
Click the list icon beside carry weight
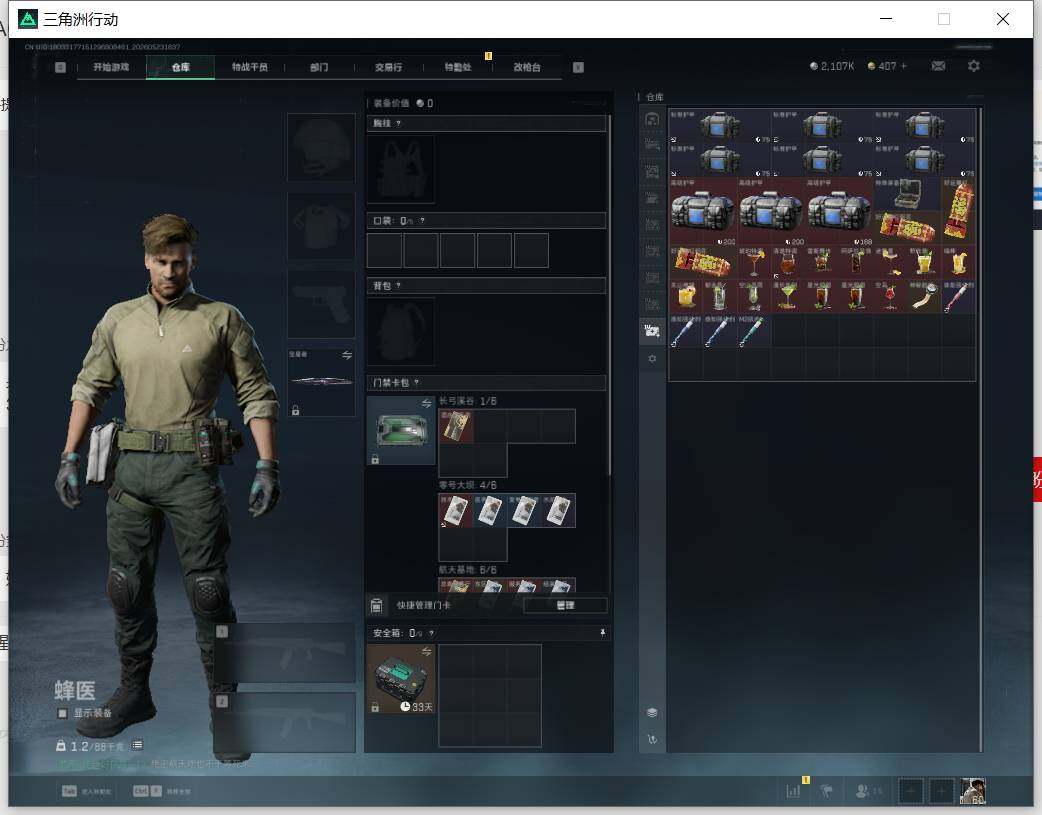point(138,745)
